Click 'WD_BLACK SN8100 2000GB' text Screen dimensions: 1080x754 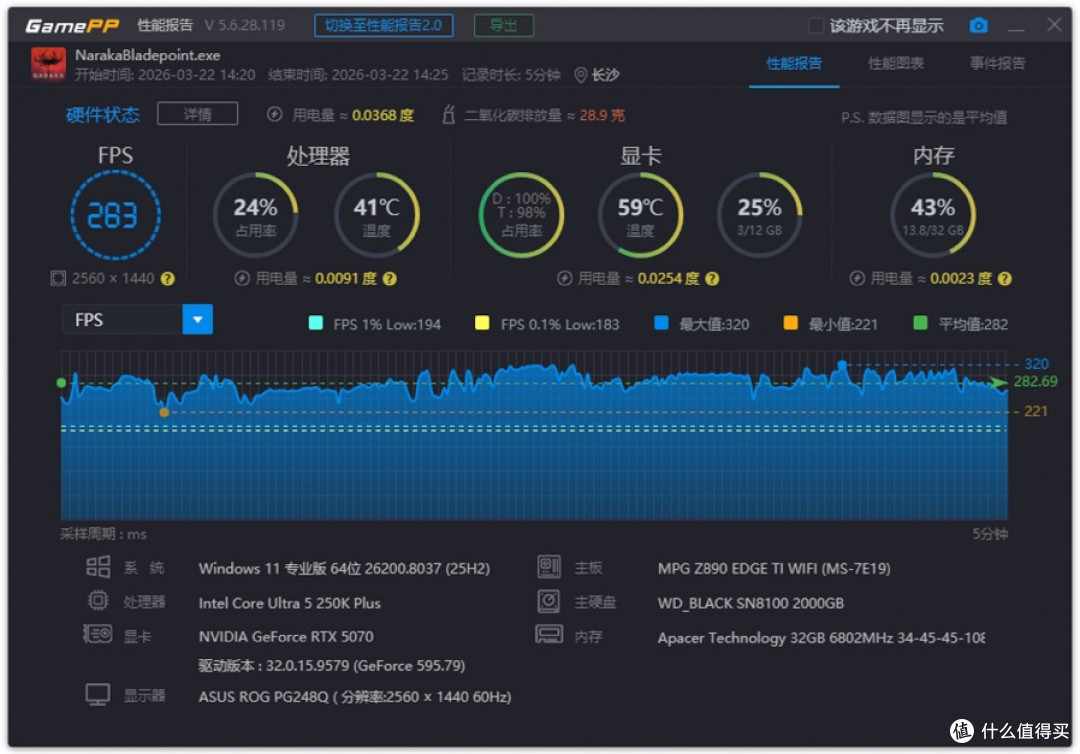click(x=751, y=603)
